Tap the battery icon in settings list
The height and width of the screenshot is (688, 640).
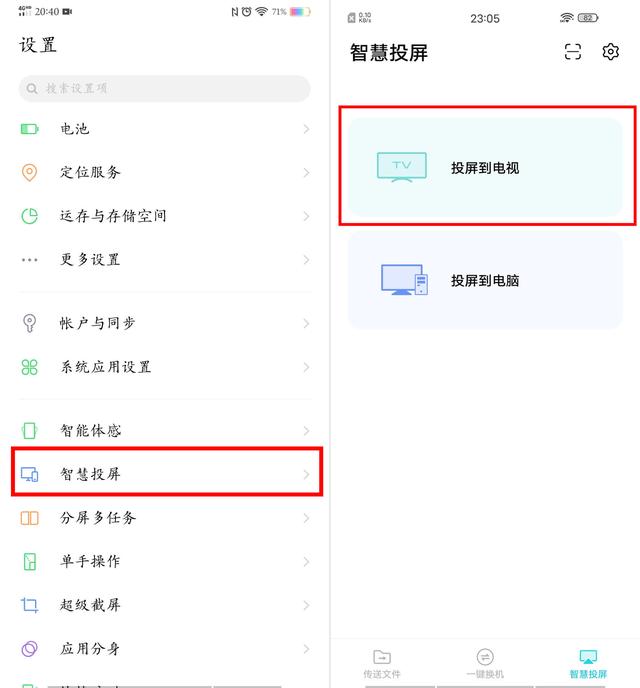[x=30, y=129]
